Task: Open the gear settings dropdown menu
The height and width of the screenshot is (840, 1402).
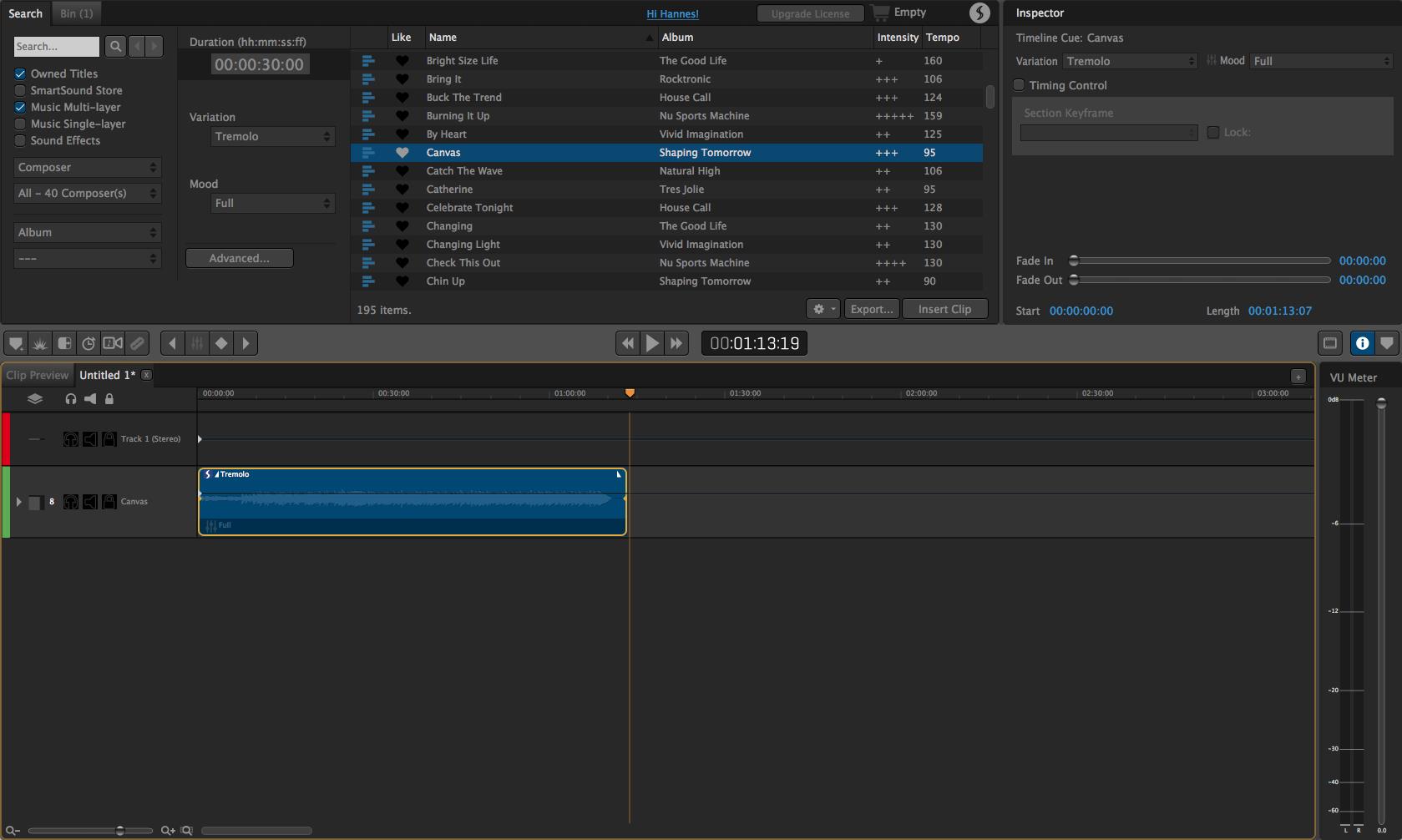Action: [x=822, y=309]
